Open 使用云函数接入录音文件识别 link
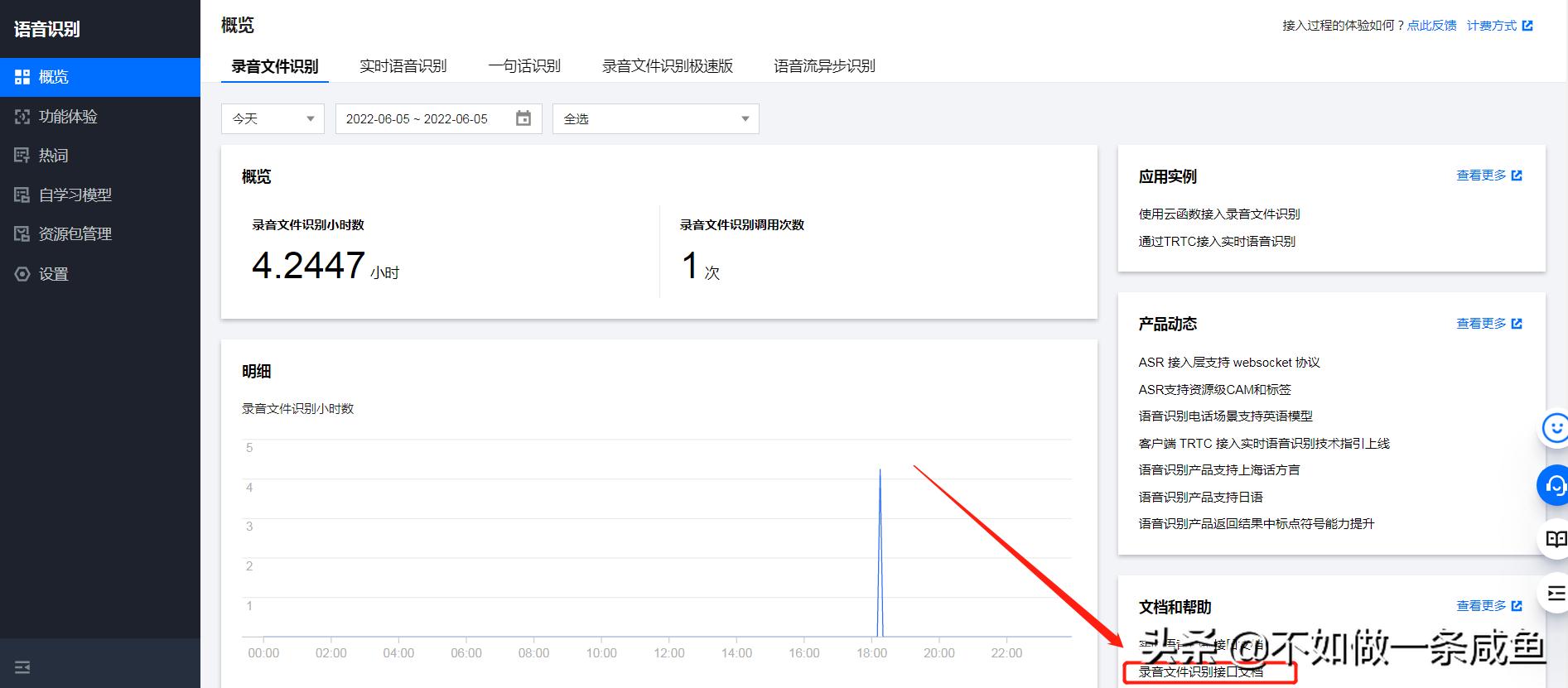This screenshot has height=688, width=1568. pyautogui.click(x=1219, y=214)
